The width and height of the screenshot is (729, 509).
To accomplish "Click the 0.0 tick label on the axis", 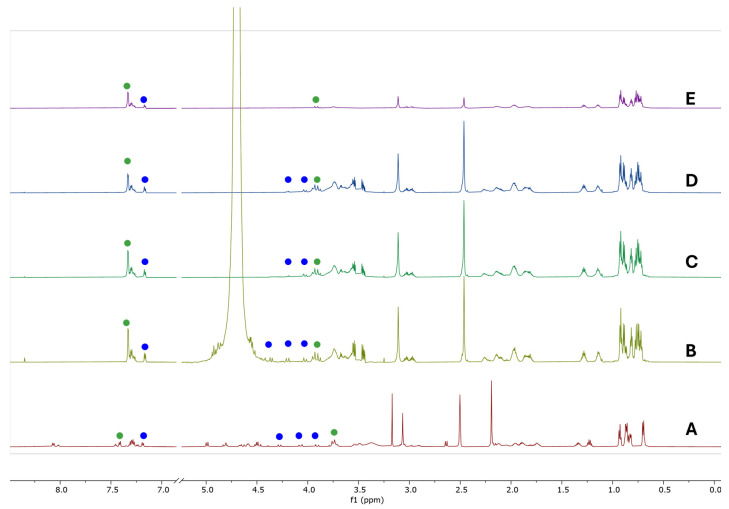I will tap(716, 490).
